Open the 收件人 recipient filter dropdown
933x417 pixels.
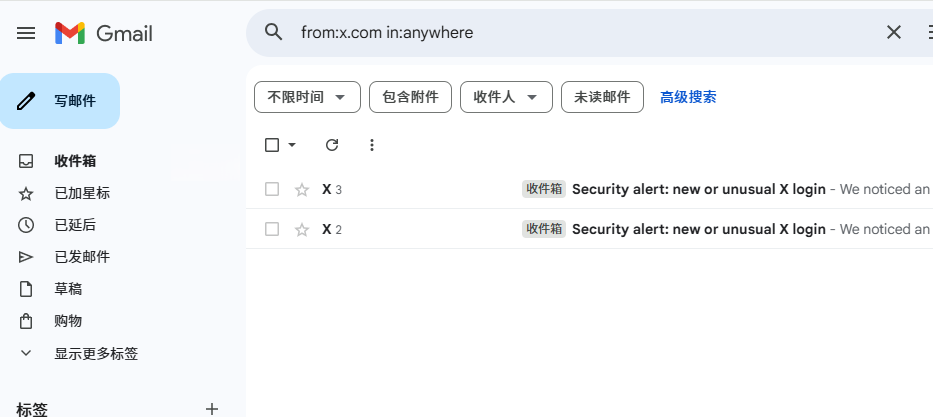point(505,97)
